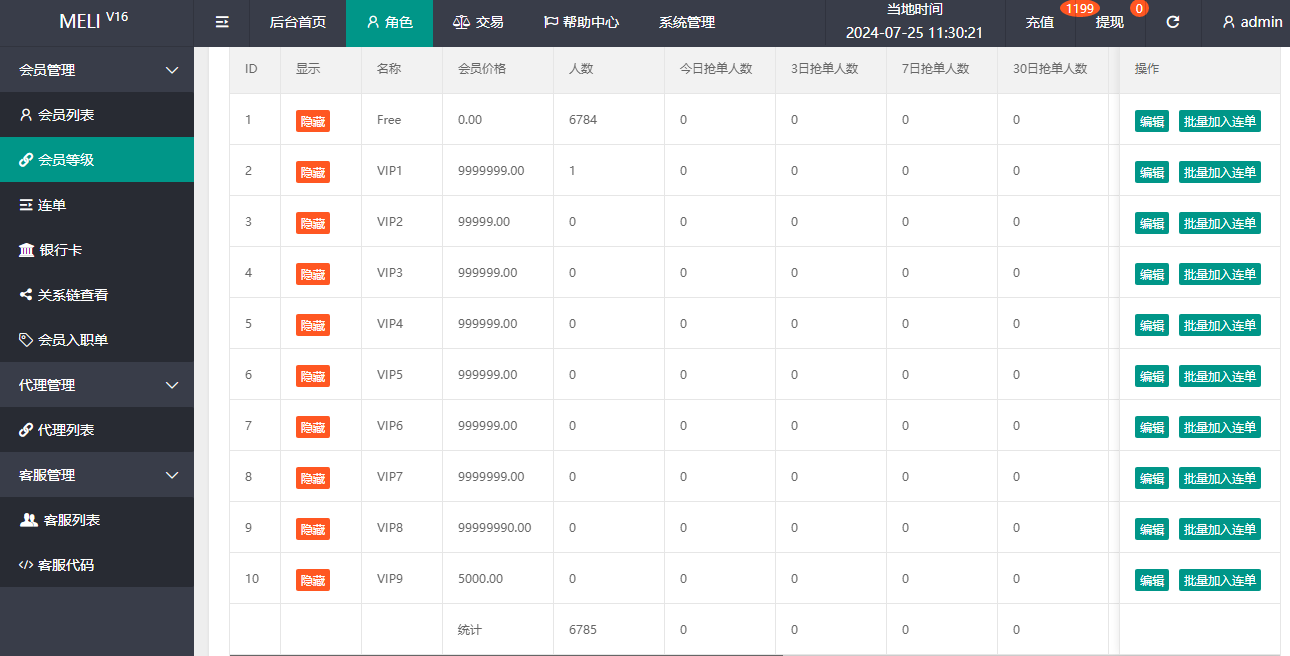Image resolution: width=1290 pixels, height=656 pixels.
Task: Click the MELI V16 logo
Action: point(94,21)
